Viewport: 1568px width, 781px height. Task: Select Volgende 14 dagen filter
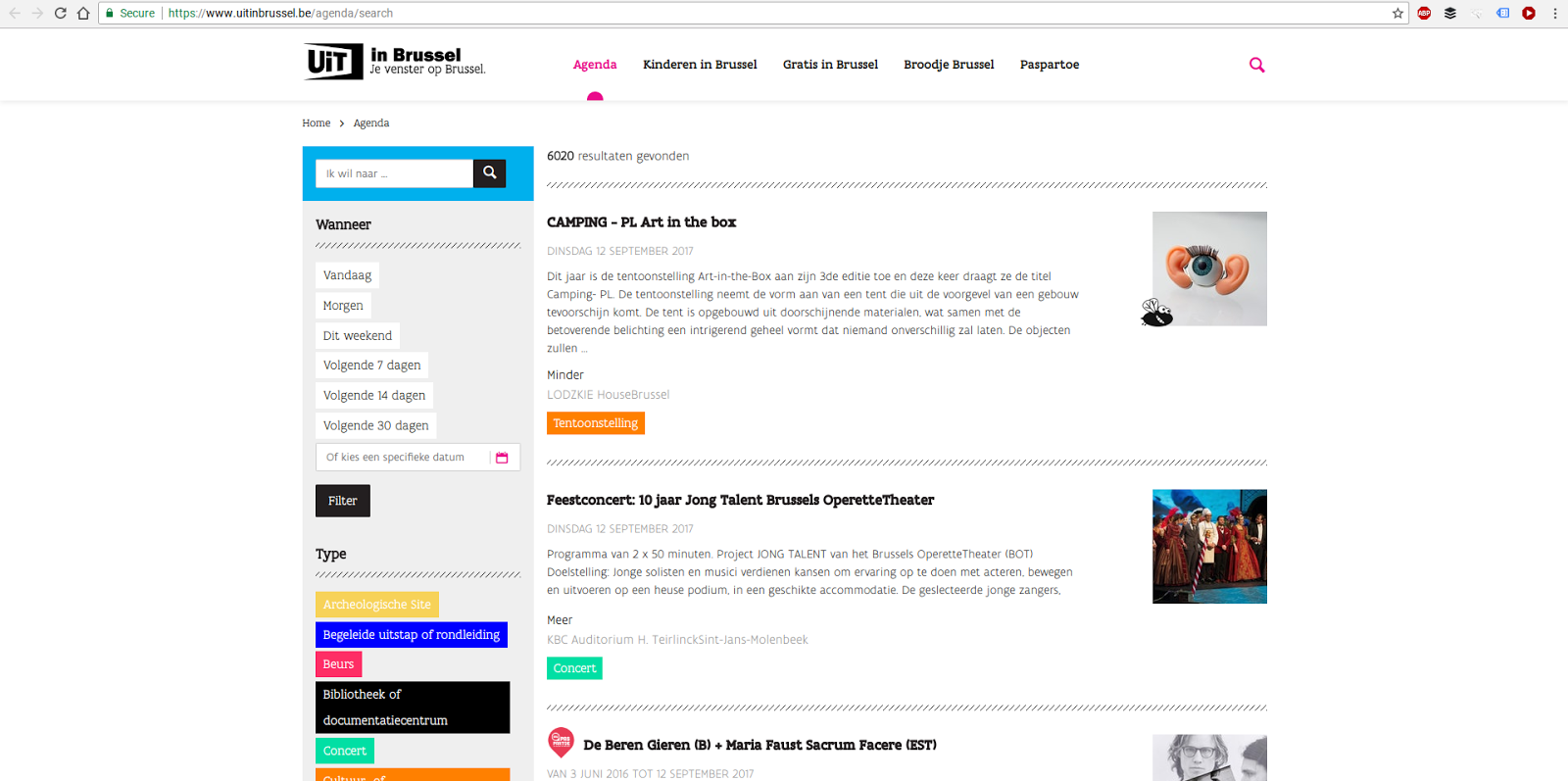[374, 396]
